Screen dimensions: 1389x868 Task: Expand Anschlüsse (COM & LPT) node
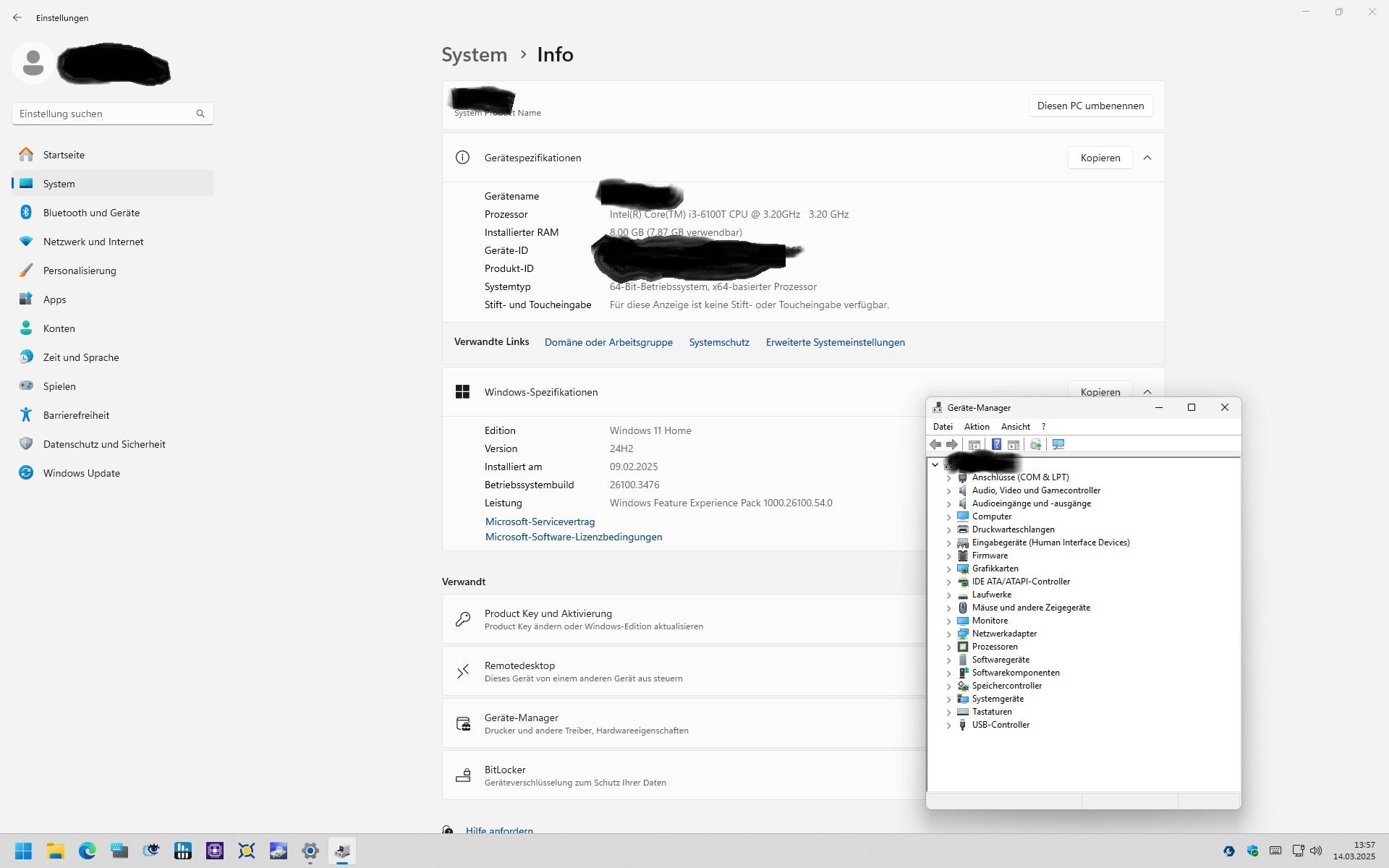coord(948,477)
